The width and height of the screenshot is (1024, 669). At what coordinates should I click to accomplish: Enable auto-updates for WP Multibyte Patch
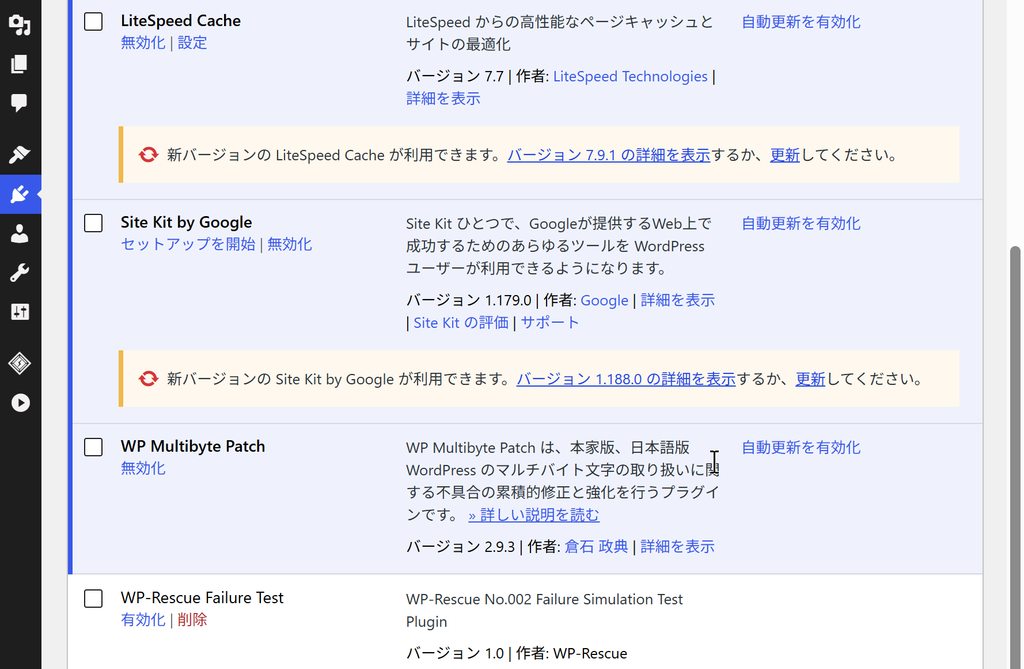click(801, 448)
